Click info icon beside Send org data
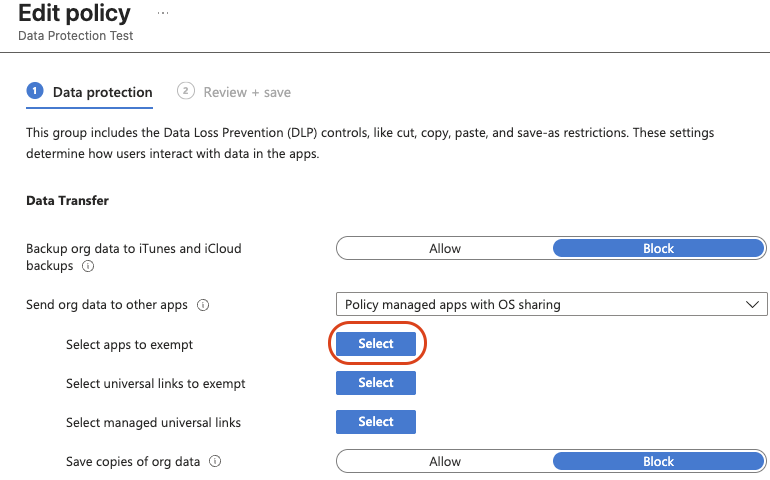Screen dimensions: 770x480 pos(204,305)
